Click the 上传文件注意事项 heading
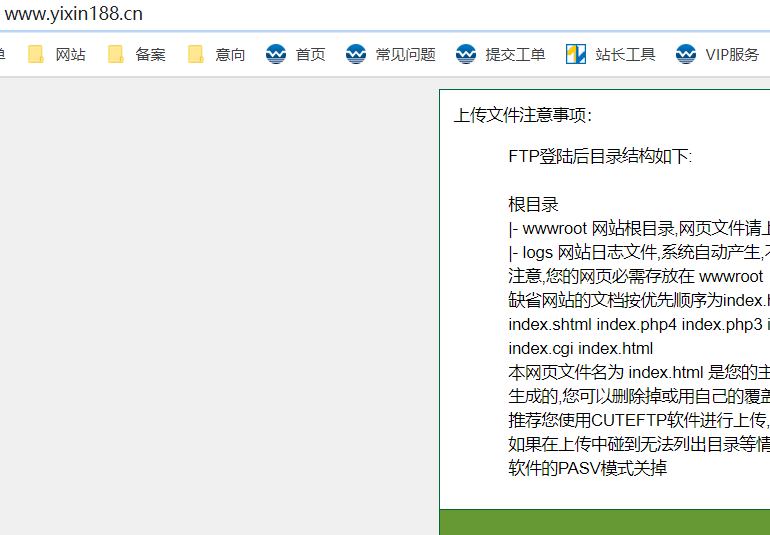 click(523, 115)
